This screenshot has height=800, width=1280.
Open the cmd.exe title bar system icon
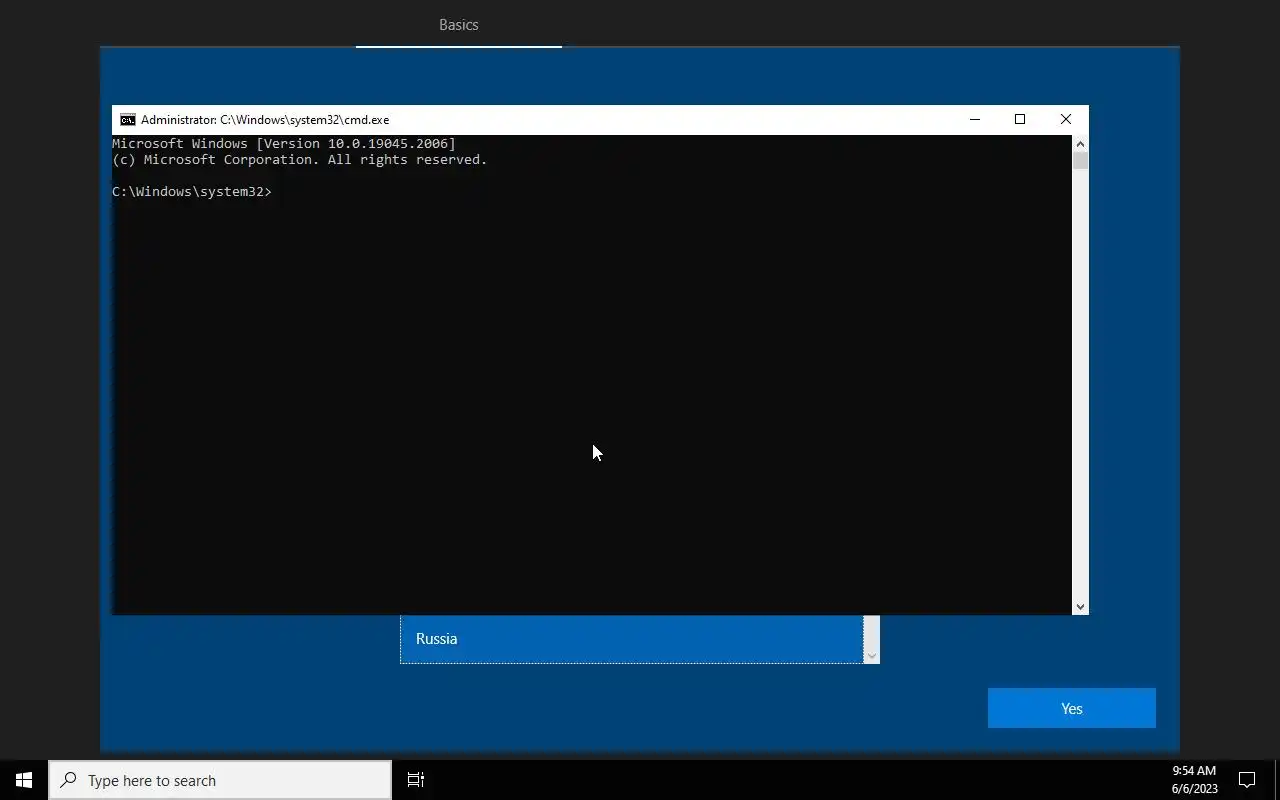coord(128,119)
